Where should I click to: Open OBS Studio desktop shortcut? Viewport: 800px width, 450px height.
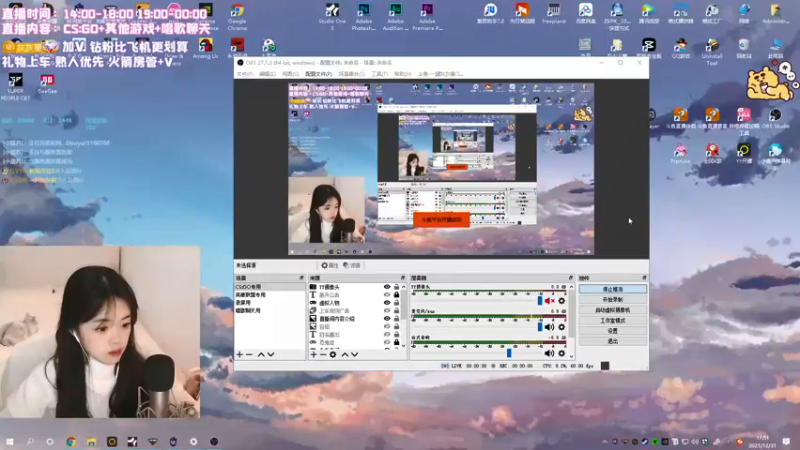point(775,119)
